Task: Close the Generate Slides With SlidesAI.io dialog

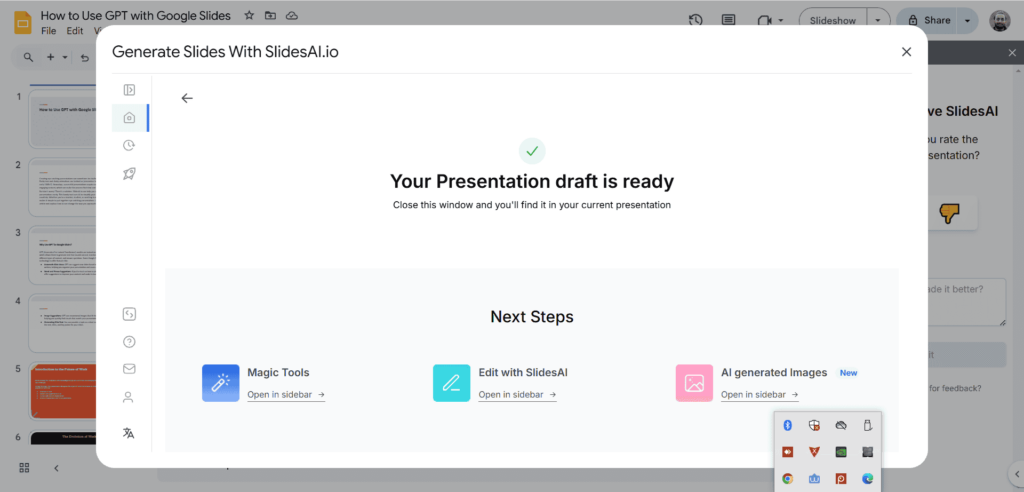Action: (x=906, y=52)
